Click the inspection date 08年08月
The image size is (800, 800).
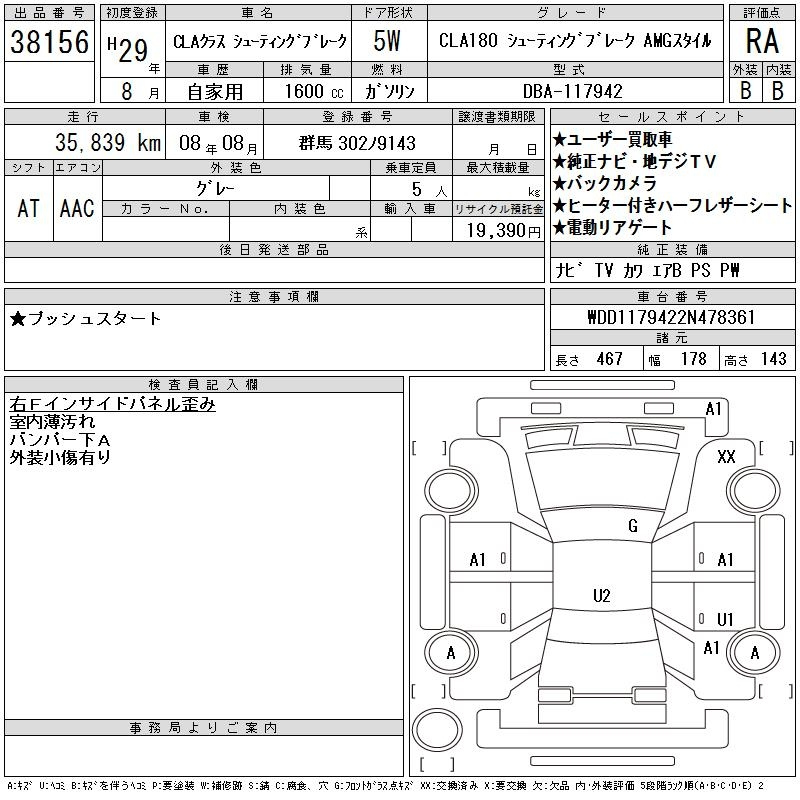point(218,143)
